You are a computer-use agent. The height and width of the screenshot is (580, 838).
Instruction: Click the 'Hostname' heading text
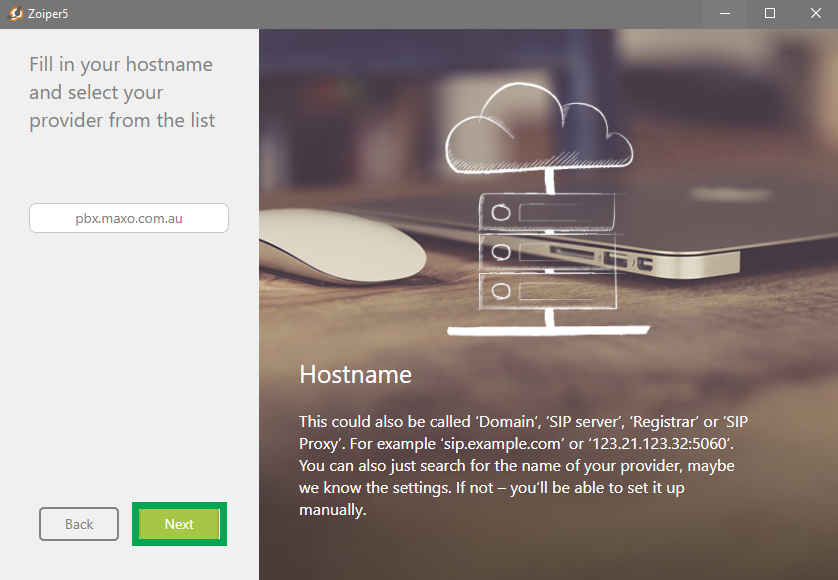click(x=355, y=374)
